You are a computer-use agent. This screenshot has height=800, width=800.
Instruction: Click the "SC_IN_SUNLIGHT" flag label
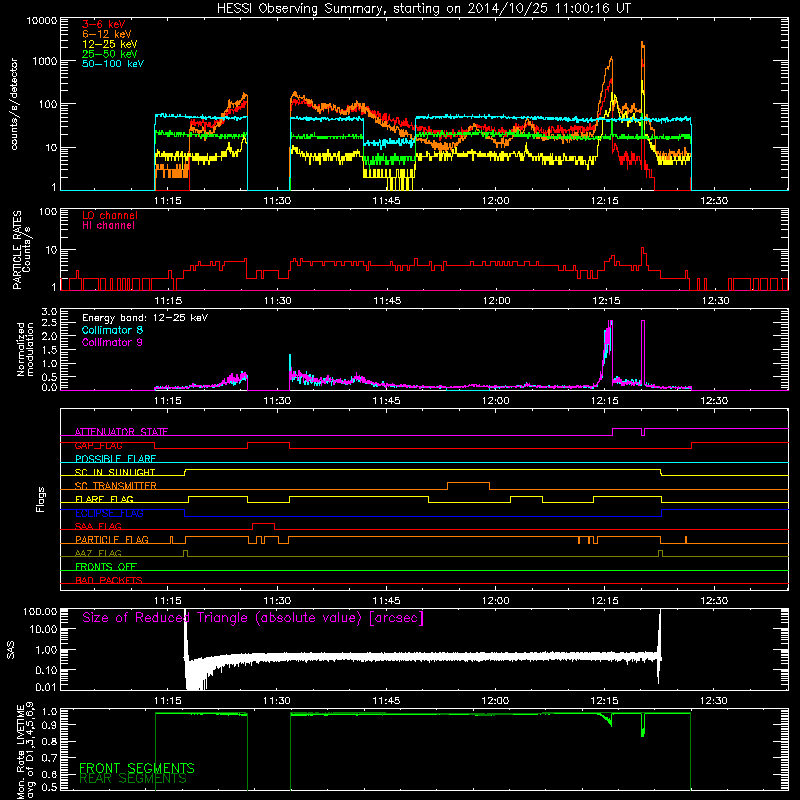[x=115, y=472]
